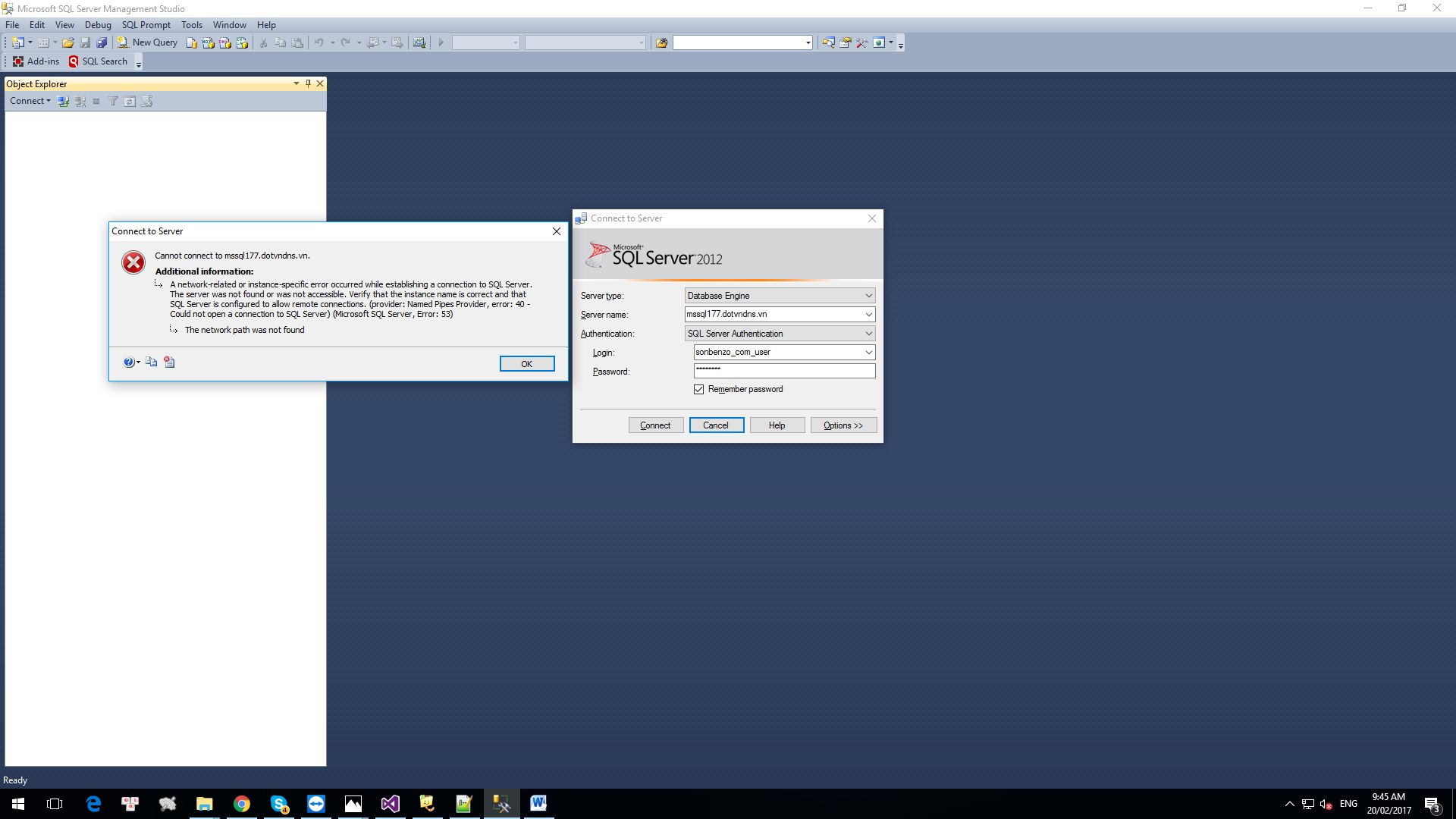The image size is (1456, 819).
Task: Open the Tools menu
Action: (x=192, y=25)
